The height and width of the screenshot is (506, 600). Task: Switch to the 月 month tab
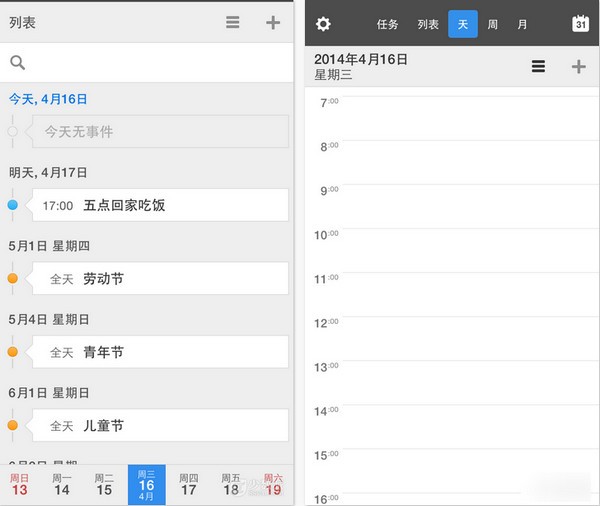coord(522,24)
